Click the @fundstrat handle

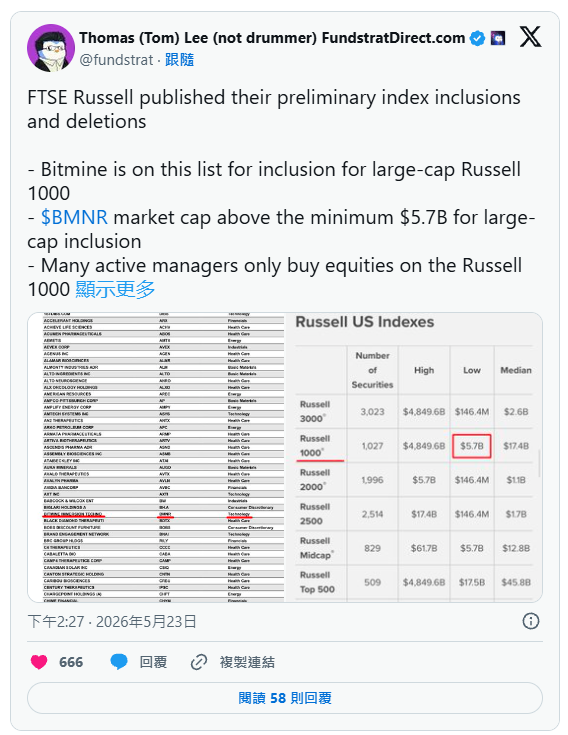tap(116, 60)
